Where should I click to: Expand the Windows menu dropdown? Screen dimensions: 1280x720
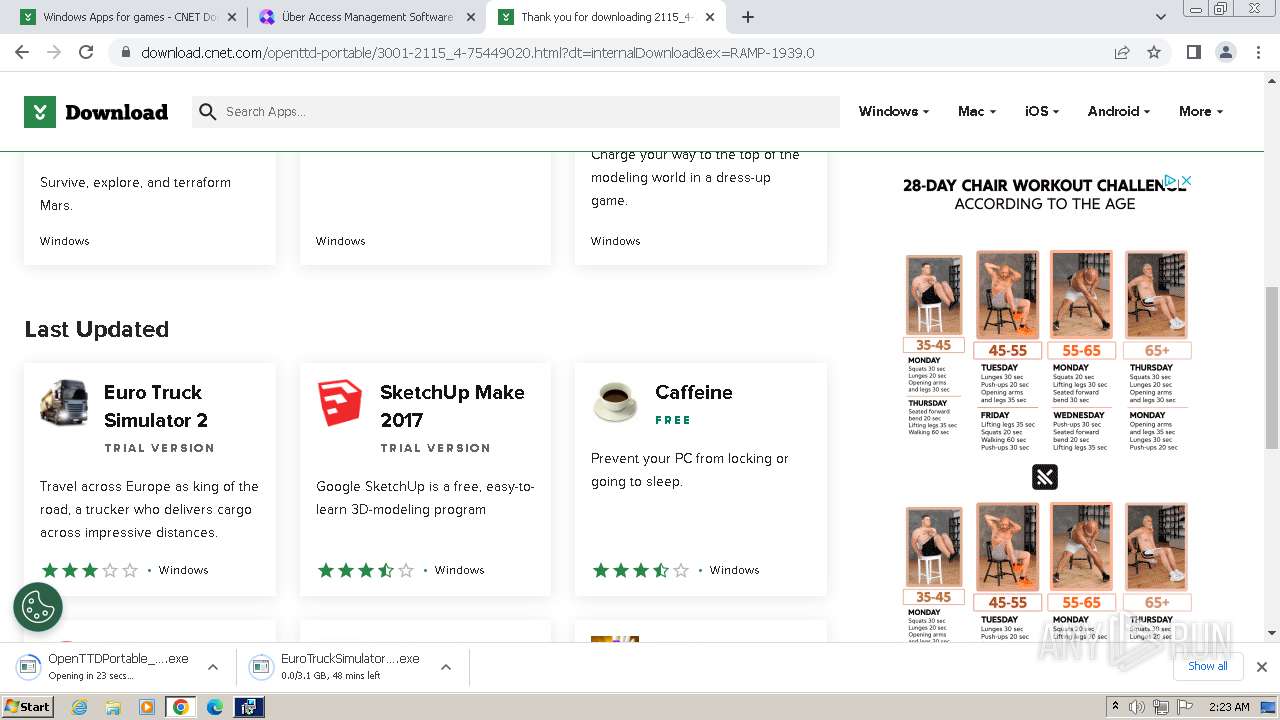coord(893,112)
